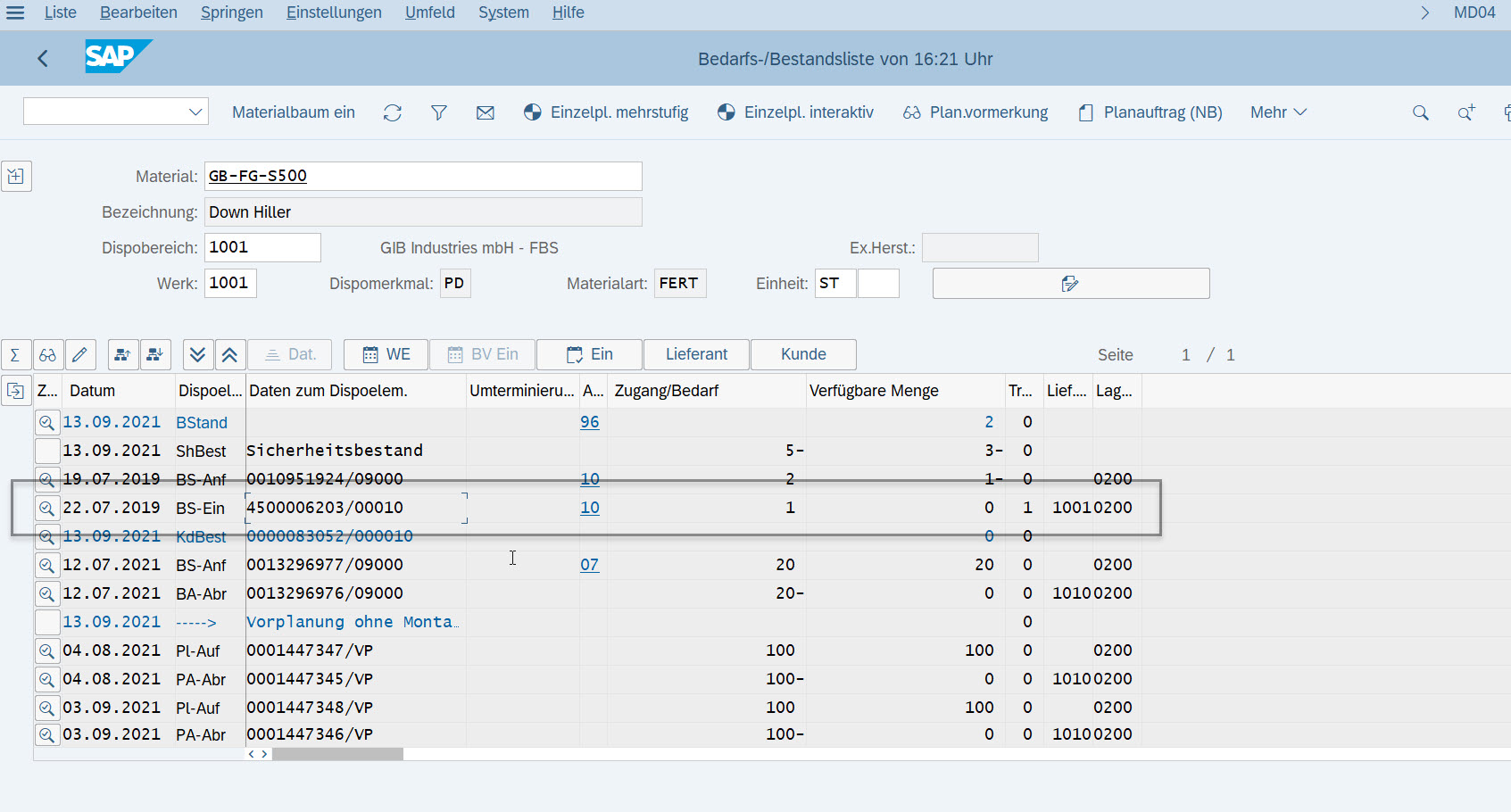The height and width of the screenshot is (812, 1511).
Task: Click the back arrow icon
Action: [43, 59]
